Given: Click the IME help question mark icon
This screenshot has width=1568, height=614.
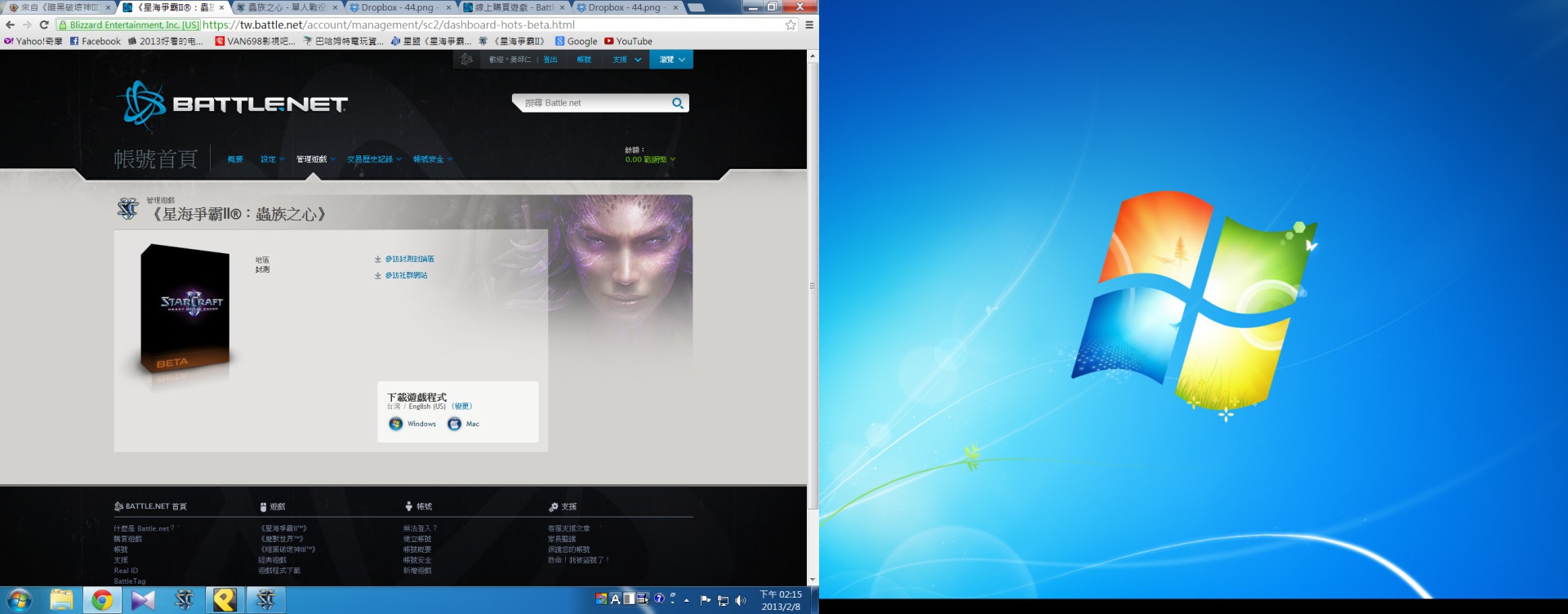Looking at the screenshot, I should [x=659, y=598].
